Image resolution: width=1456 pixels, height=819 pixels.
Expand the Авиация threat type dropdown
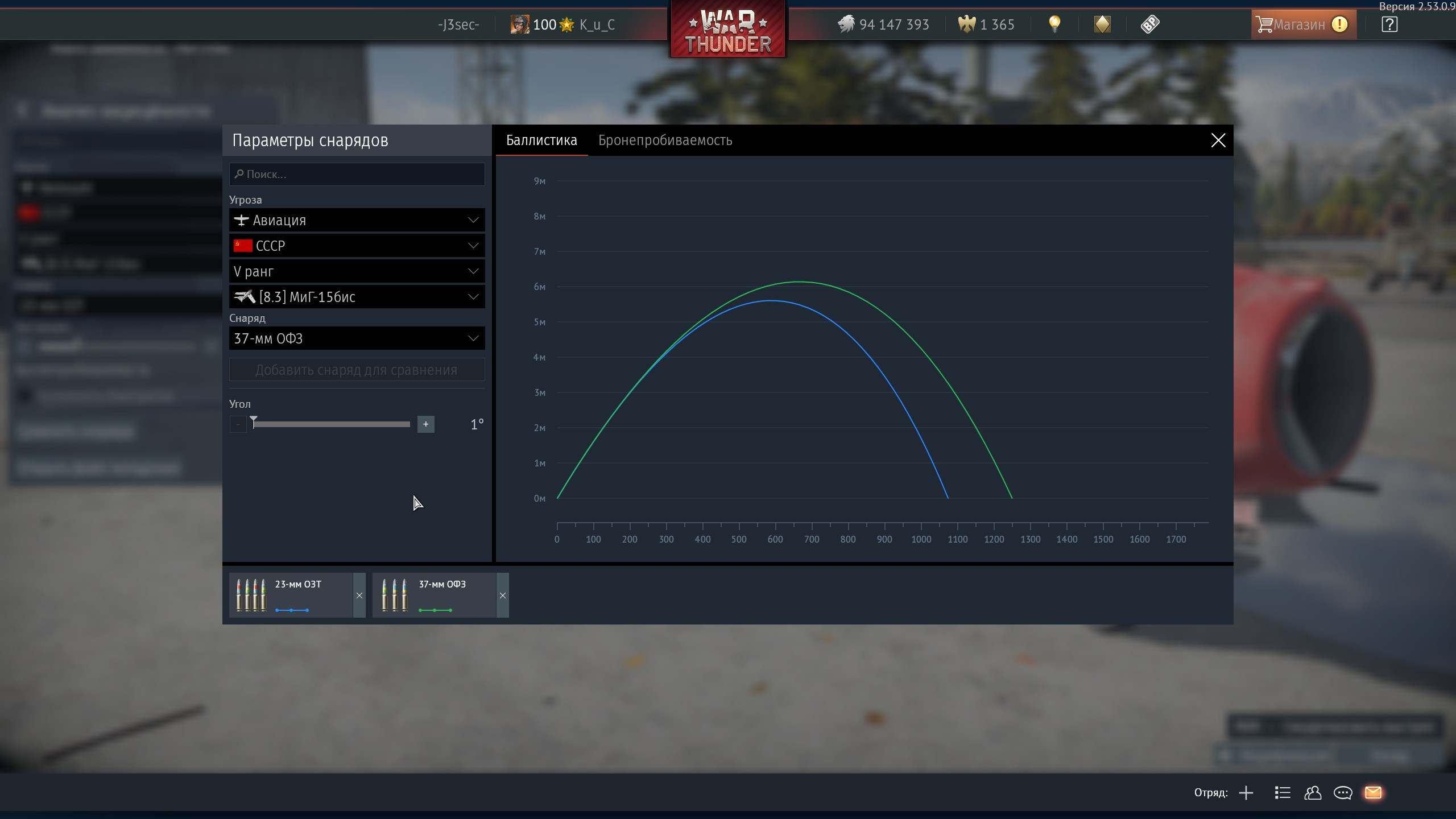tap(357, 220)
